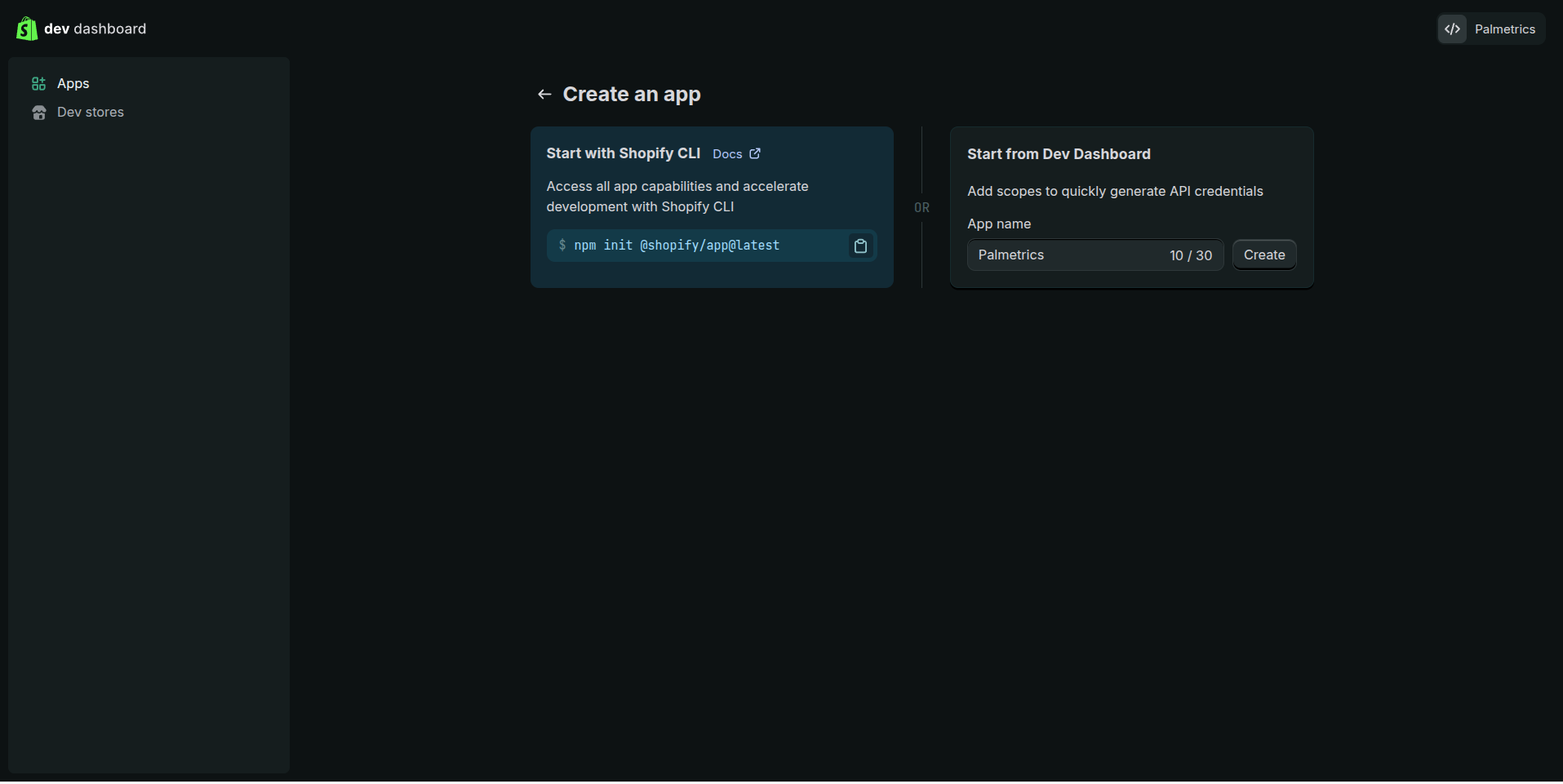
Task: Navigate to Dev stores
Action: 91,113
